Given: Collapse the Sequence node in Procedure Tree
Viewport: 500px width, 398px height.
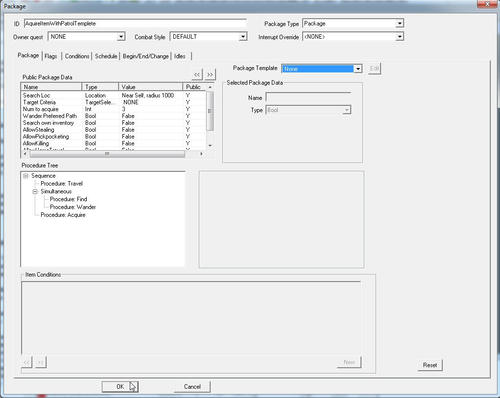Looking at the screenshot, I should [26, 176].
